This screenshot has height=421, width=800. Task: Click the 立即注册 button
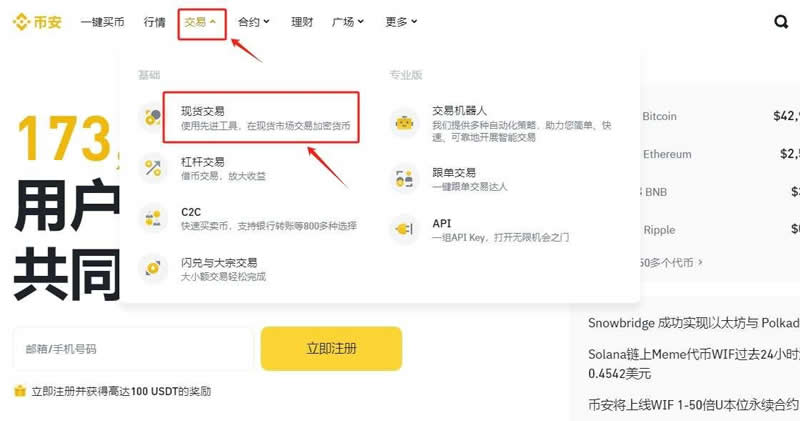331,349
